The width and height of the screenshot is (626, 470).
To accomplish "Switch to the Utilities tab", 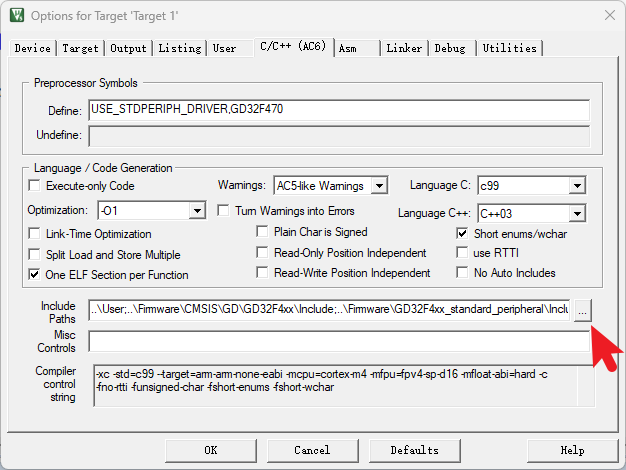I will click(509, 48).
